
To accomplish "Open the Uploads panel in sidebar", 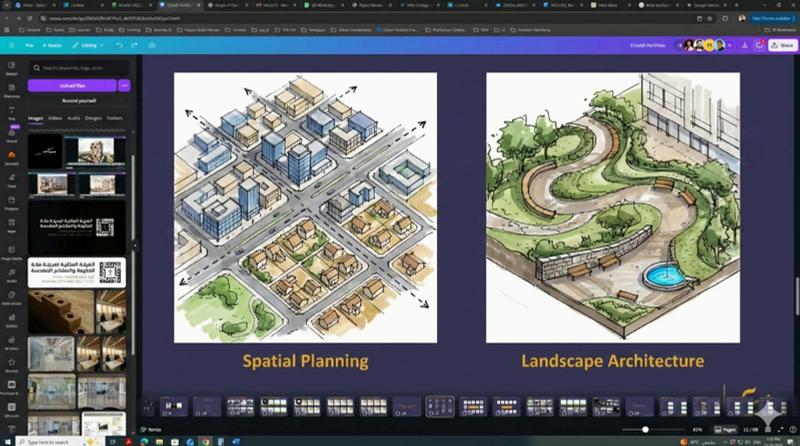I will click(11, 158).
